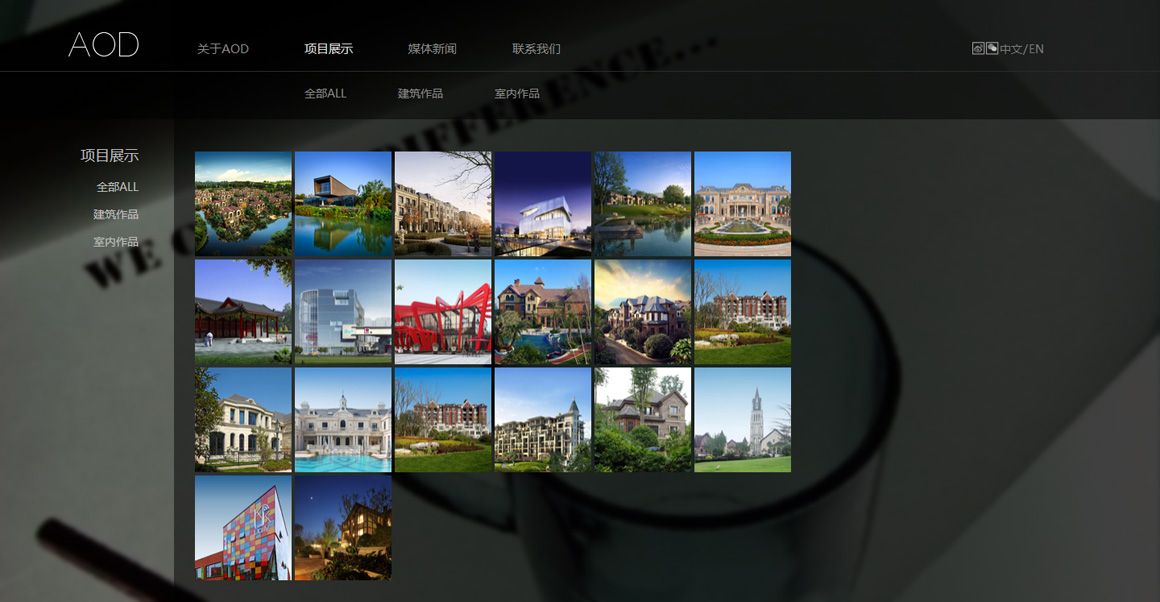Open church tower on lawn thumbnail
This screenshot has height=602, width=1160.
pos(743,420)
